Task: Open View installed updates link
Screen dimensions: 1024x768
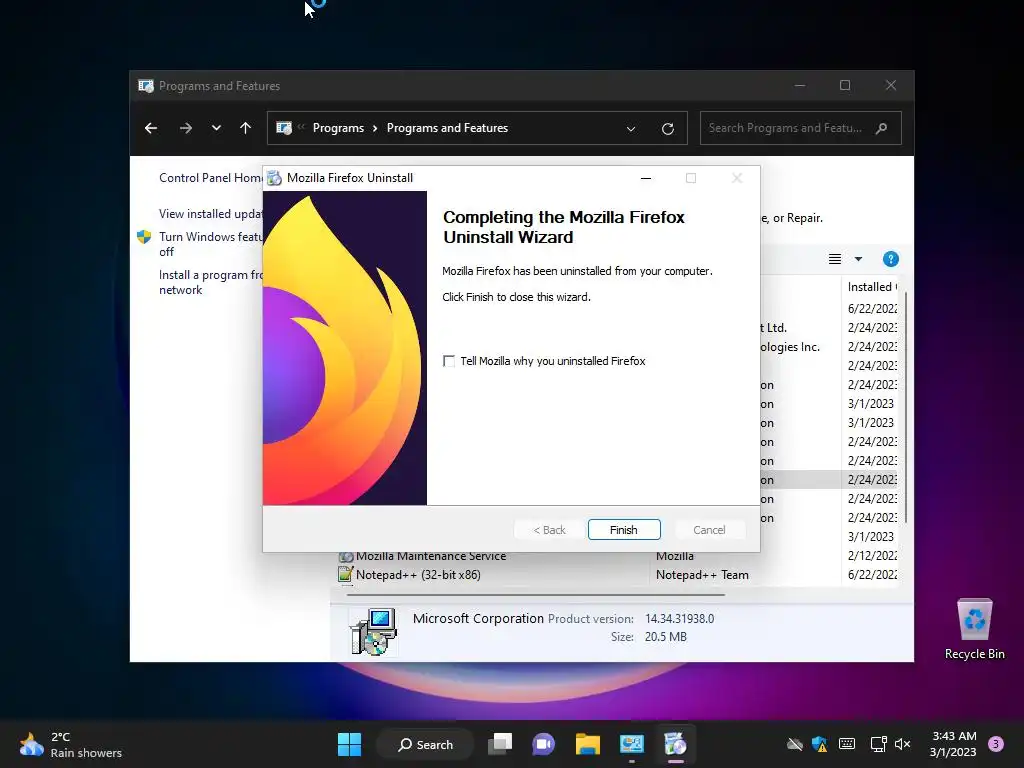Action: click(x=210, y=214)
